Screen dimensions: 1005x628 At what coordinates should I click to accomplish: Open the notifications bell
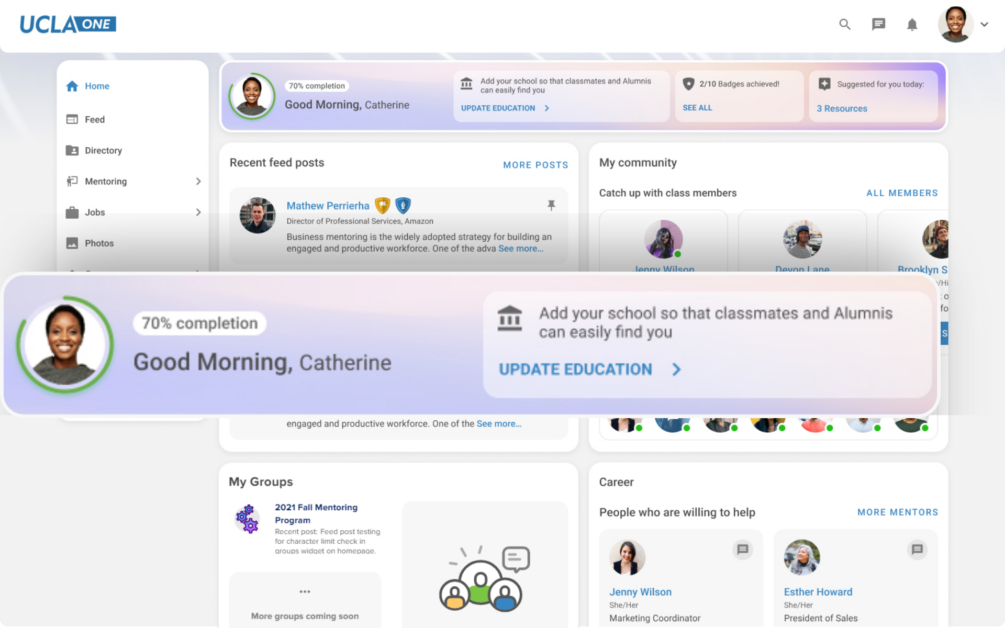pos(911,24)
